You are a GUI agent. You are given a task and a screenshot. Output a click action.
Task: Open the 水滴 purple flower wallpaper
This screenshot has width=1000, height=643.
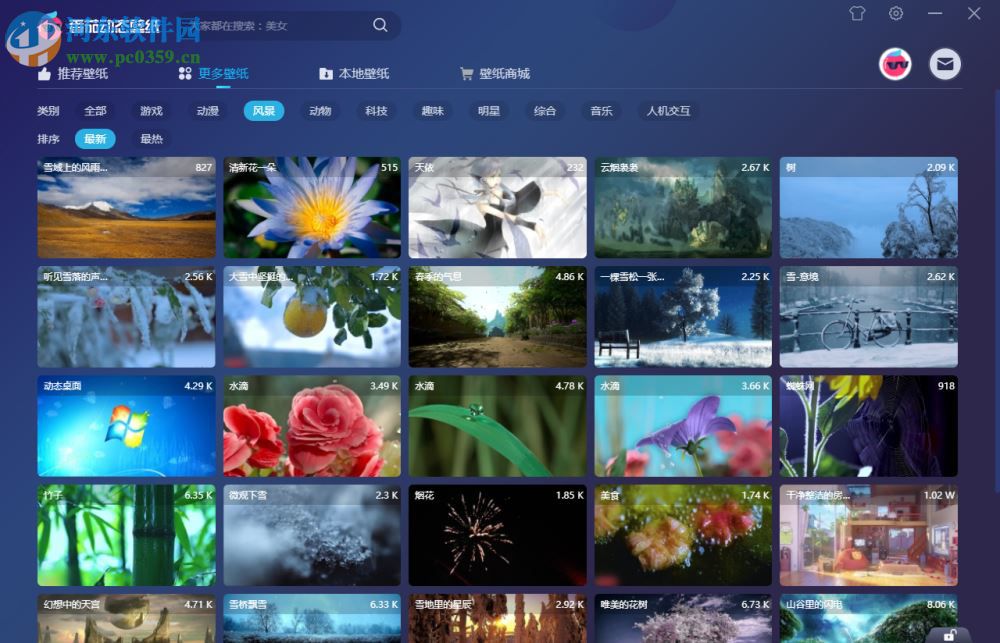[683, 425]
